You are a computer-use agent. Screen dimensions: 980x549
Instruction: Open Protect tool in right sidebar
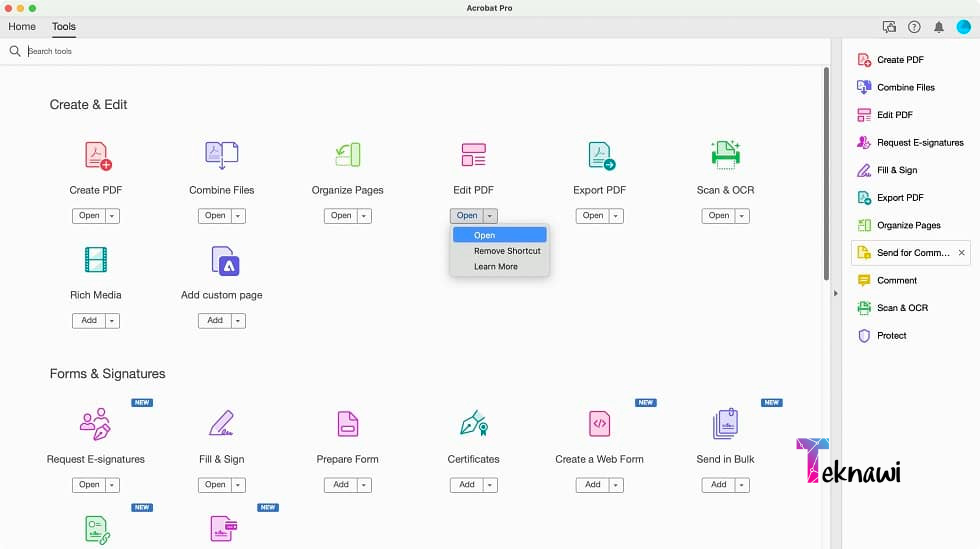click(x=882, y=336)
